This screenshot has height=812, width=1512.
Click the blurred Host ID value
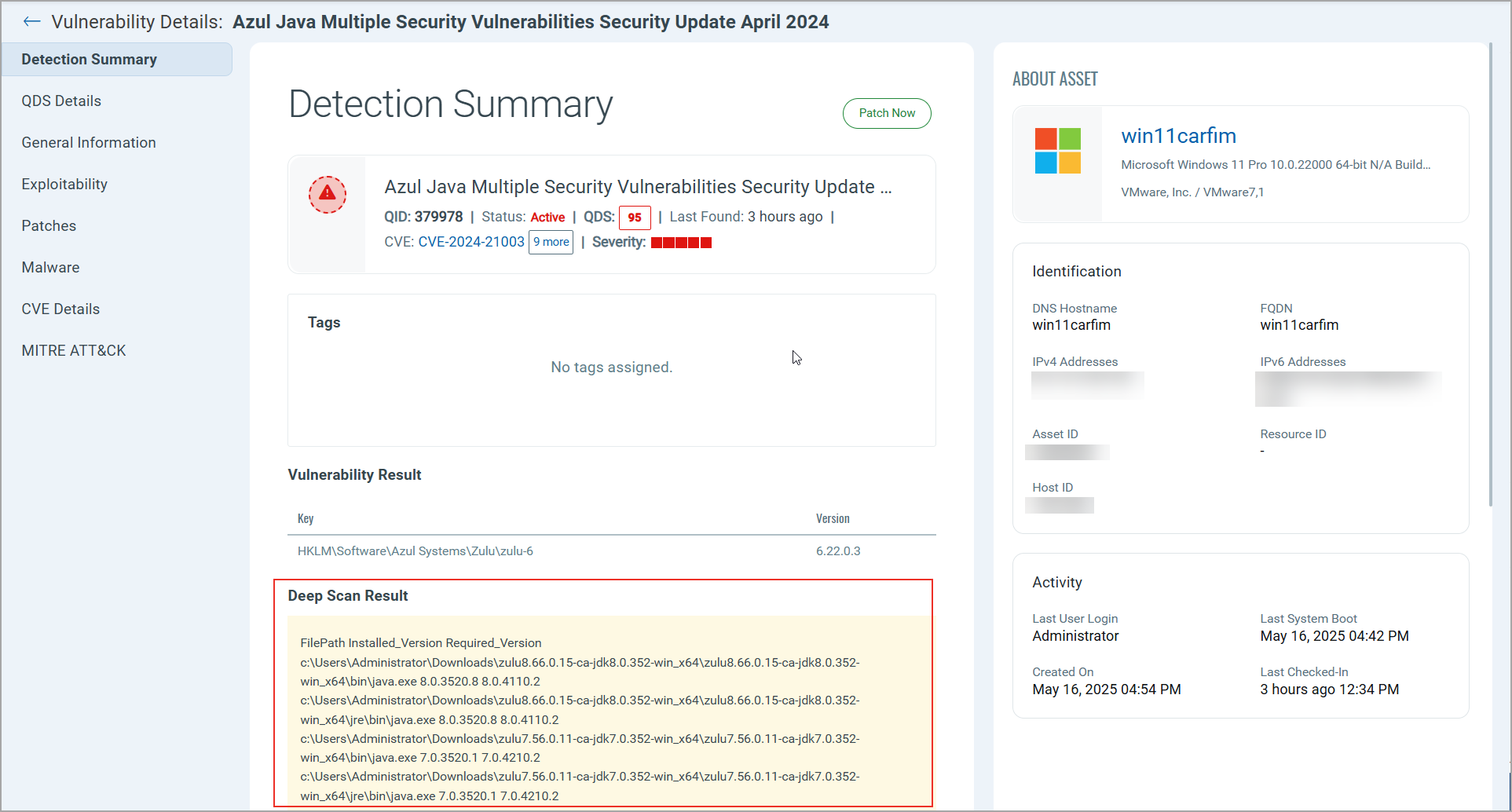pyautogui.click(x=1060, y=506)
